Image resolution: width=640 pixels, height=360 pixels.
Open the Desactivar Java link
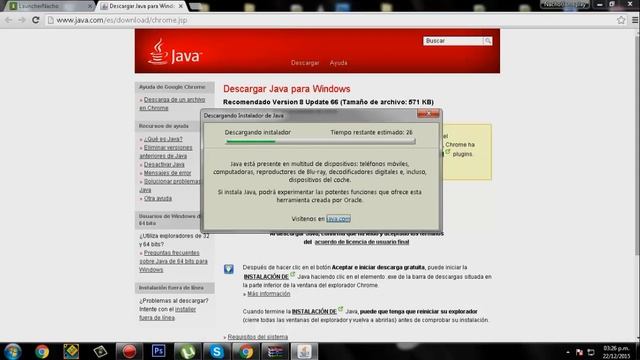pos(164,164)
